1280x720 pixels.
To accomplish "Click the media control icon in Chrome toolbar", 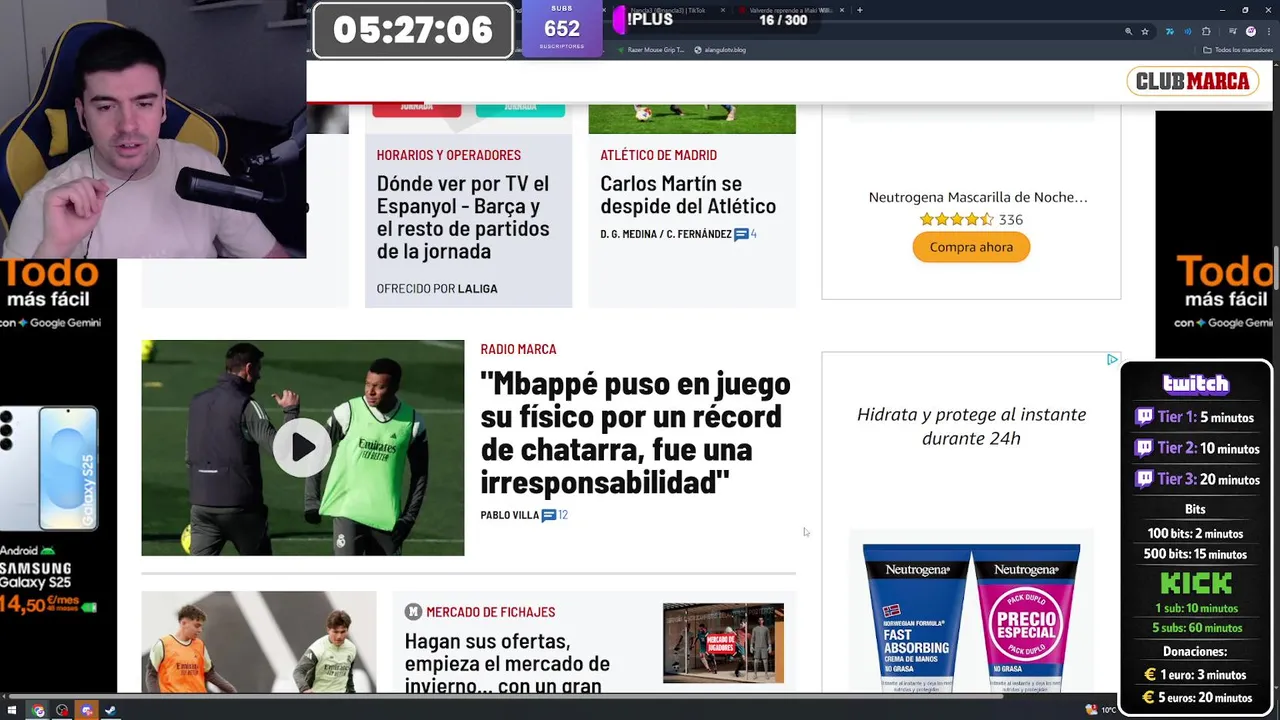I will click(1232, 32).
